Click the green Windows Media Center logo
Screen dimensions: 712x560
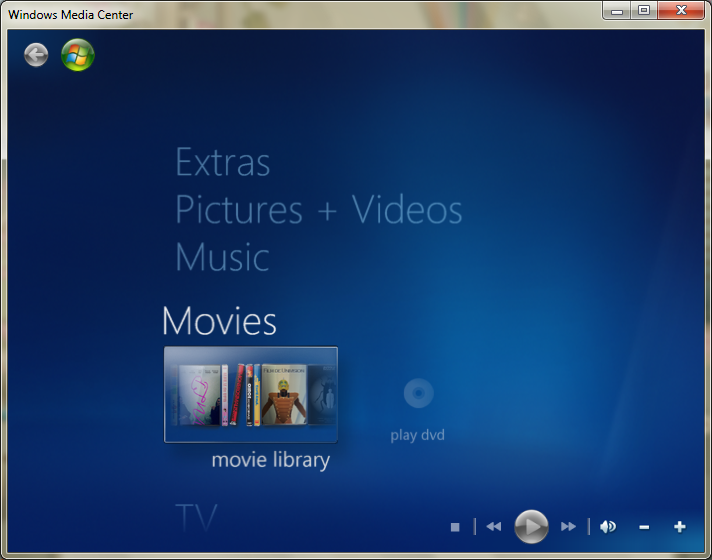pos(78,55)
